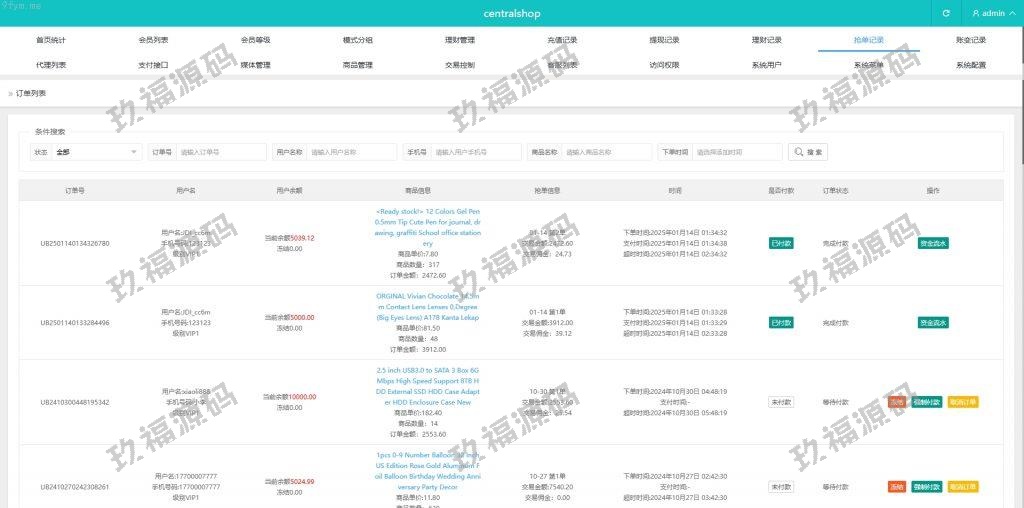The height and width of the screenshot is (508, 1024).
Task: Navigate to the 系统配置 tab
Action: [970, 65]
